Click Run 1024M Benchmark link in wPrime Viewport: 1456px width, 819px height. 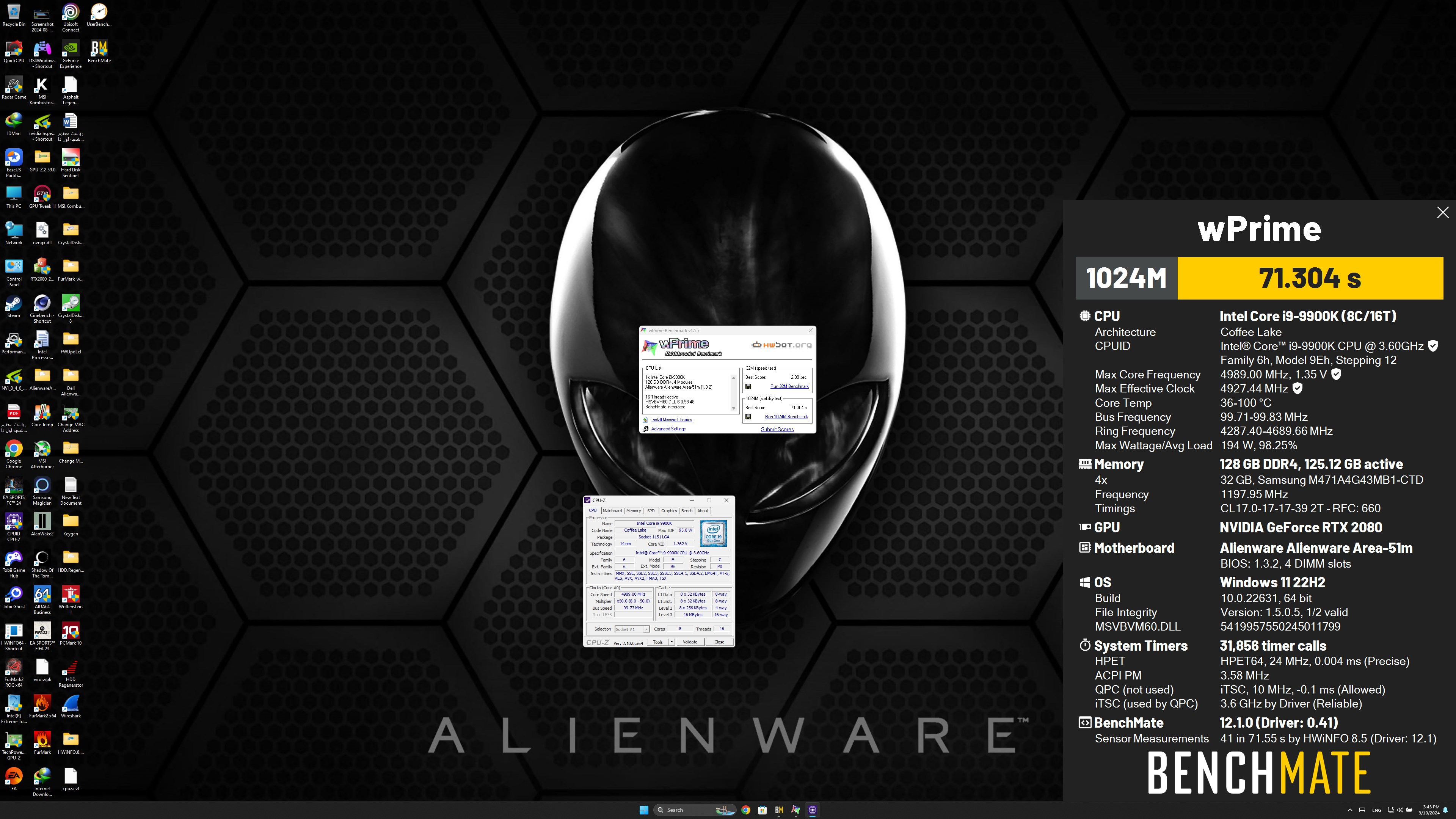786,417
